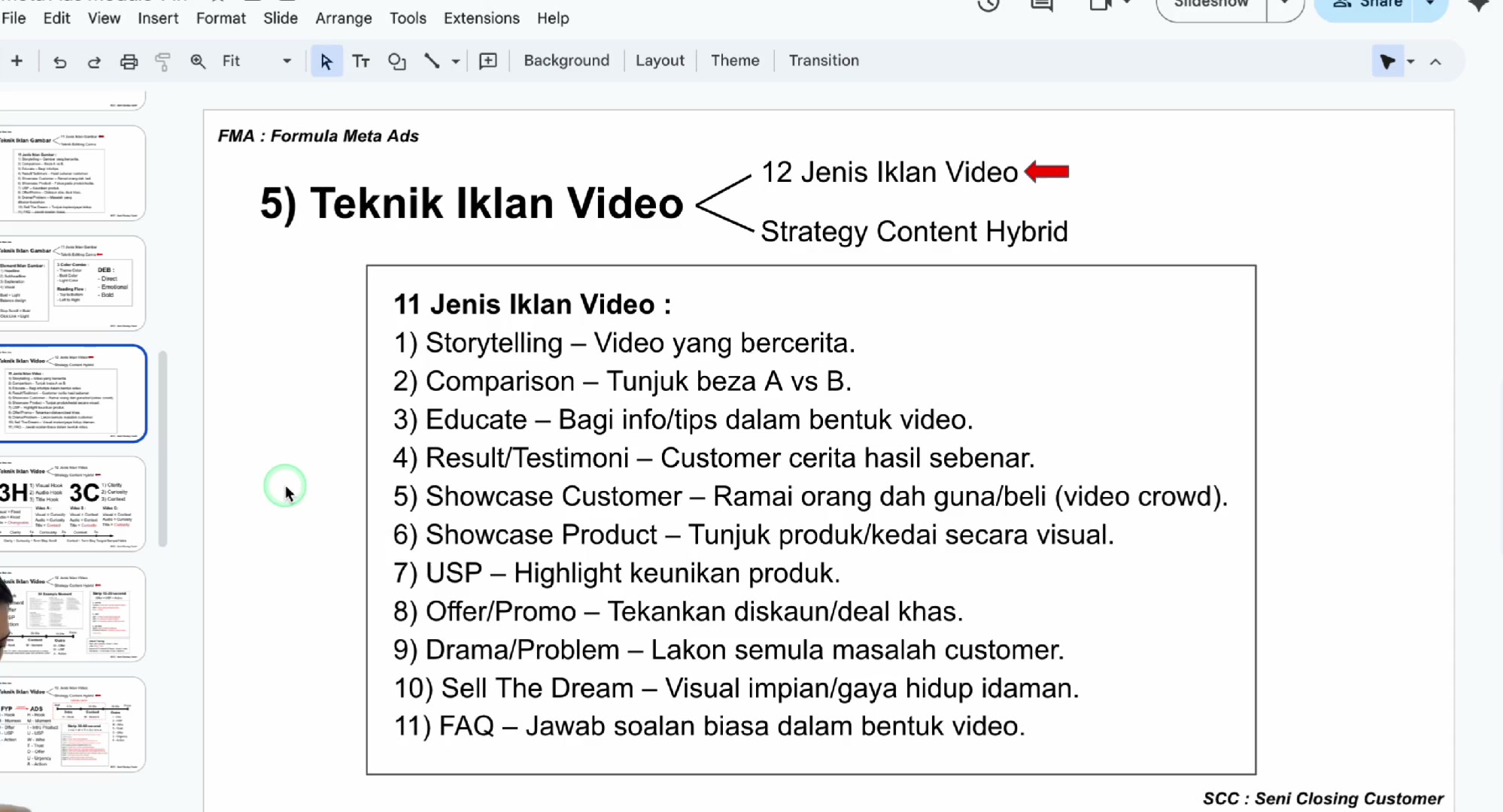This screenshot has width=1503, height=812.
Task: Open the Format menu
Action: [220, 18]
